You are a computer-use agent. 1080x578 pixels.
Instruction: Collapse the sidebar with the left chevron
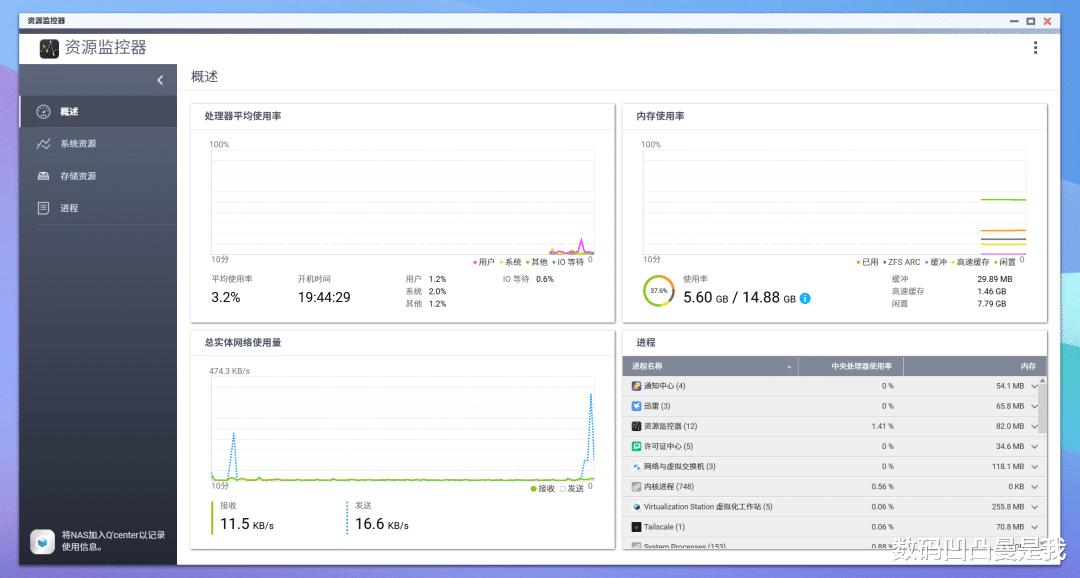(x=160, y=80)
